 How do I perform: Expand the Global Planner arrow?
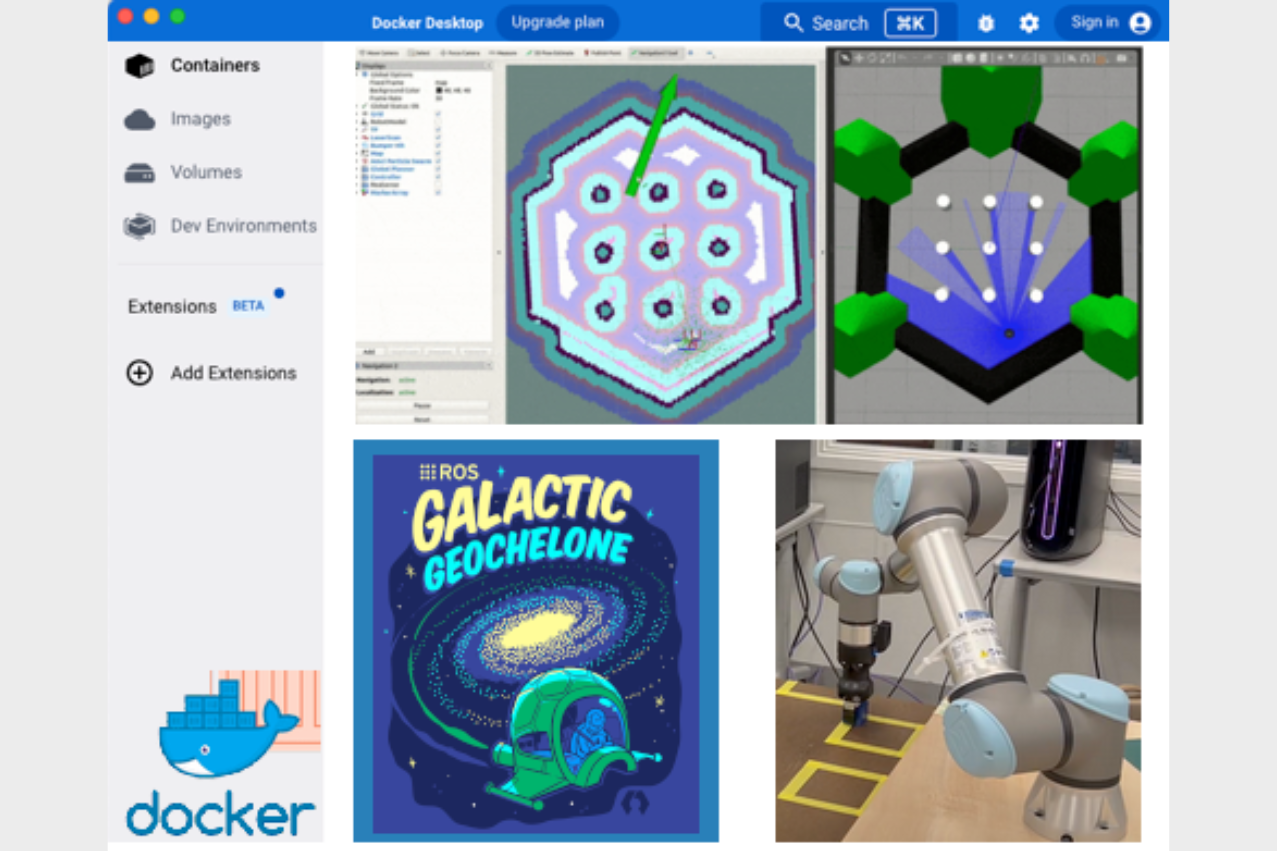pyautogui.click(x=359, y=169)
